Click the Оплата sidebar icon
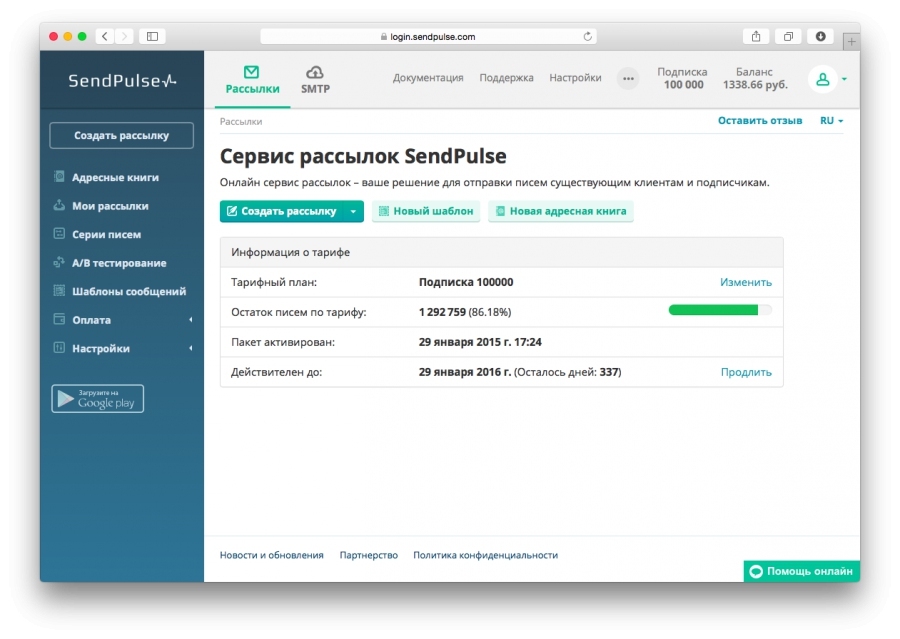 [x=59, y=319]
